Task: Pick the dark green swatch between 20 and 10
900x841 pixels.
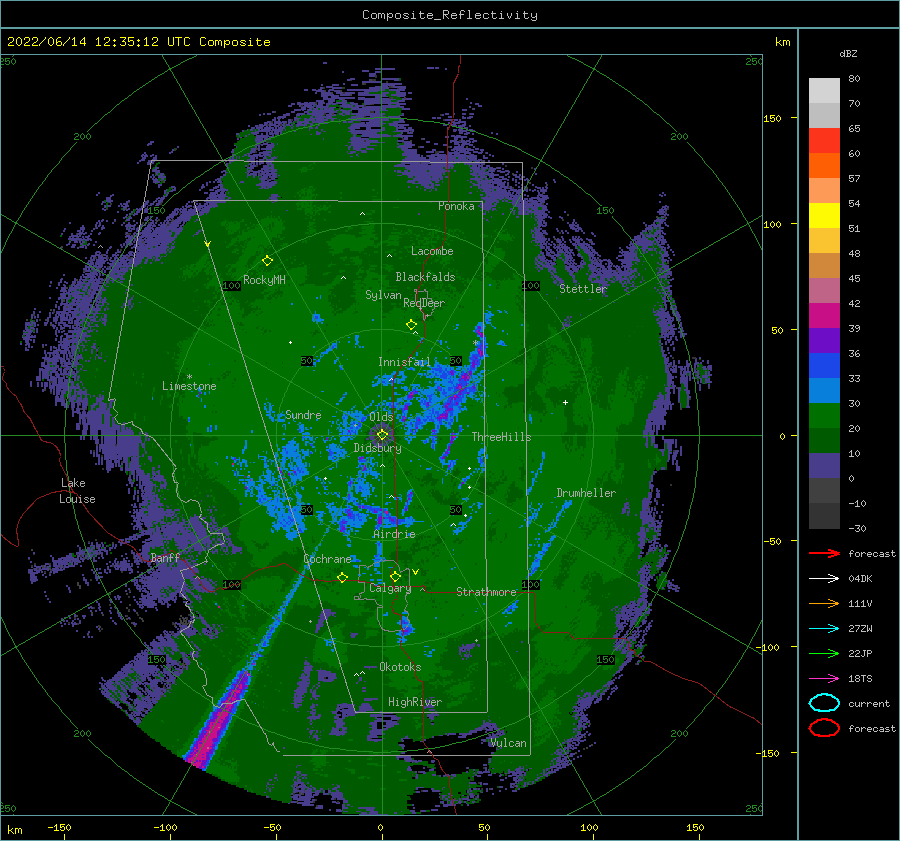Action: pyautogui.click(x=824, y=440)
